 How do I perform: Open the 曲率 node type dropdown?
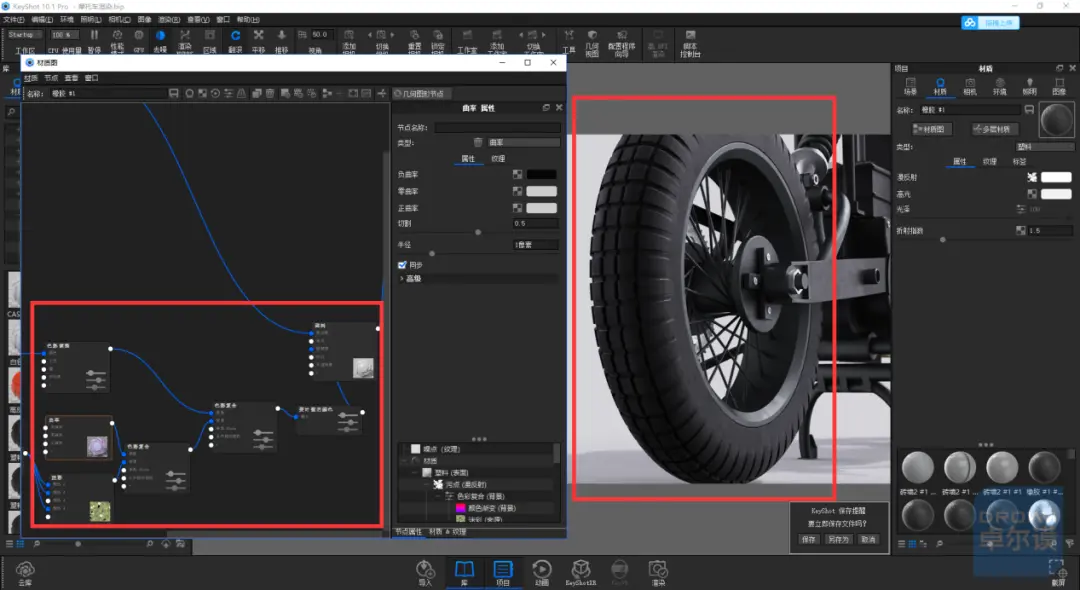pyautogui.click(x=523, y=143)
